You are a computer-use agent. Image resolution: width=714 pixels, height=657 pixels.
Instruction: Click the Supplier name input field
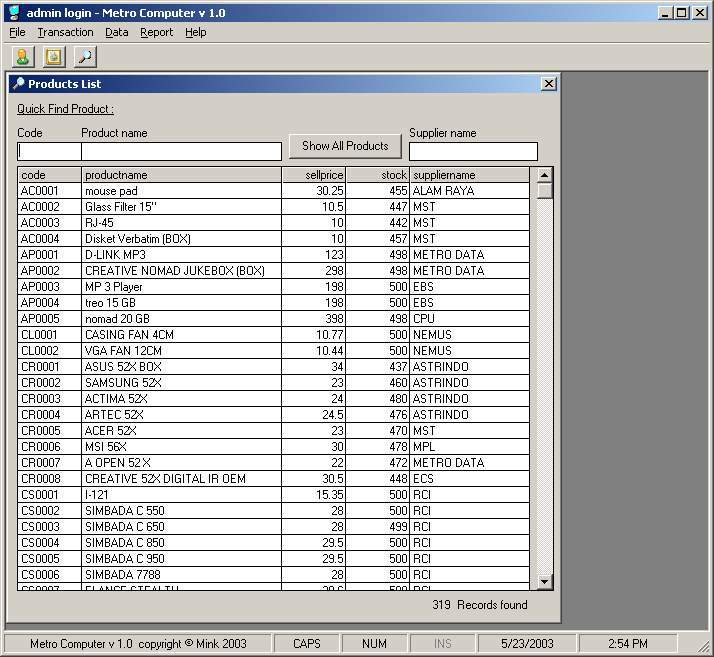pyautogui.click(x=473, y=151)
